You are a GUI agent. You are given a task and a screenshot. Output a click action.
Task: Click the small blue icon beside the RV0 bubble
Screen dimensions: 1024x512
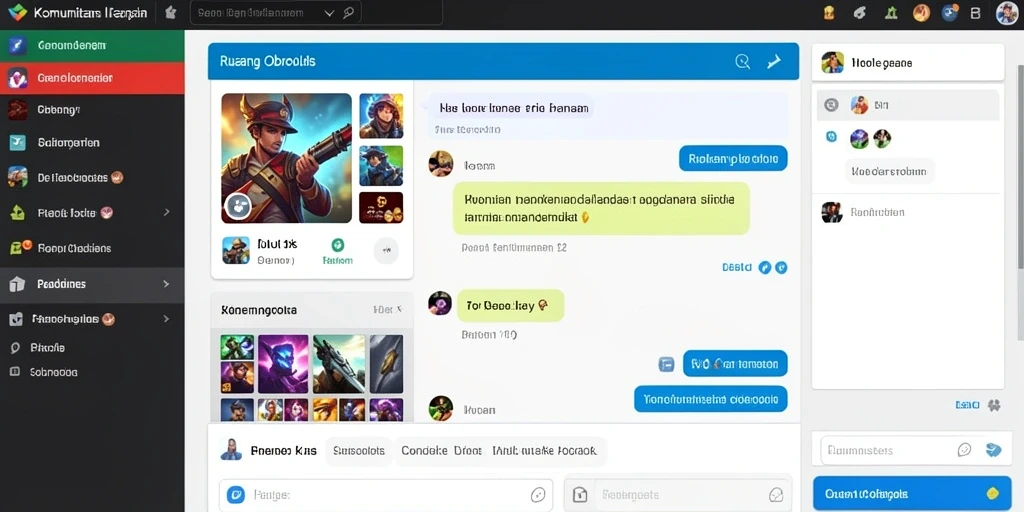(666, 364)
